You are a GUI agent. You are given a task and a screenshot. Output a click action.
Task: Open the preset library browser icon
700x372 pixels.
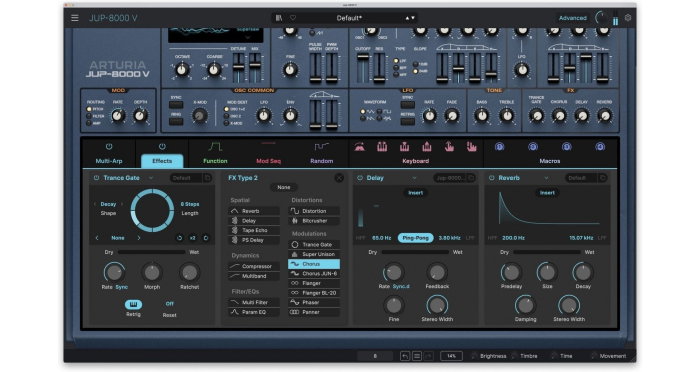pos(279,18)
